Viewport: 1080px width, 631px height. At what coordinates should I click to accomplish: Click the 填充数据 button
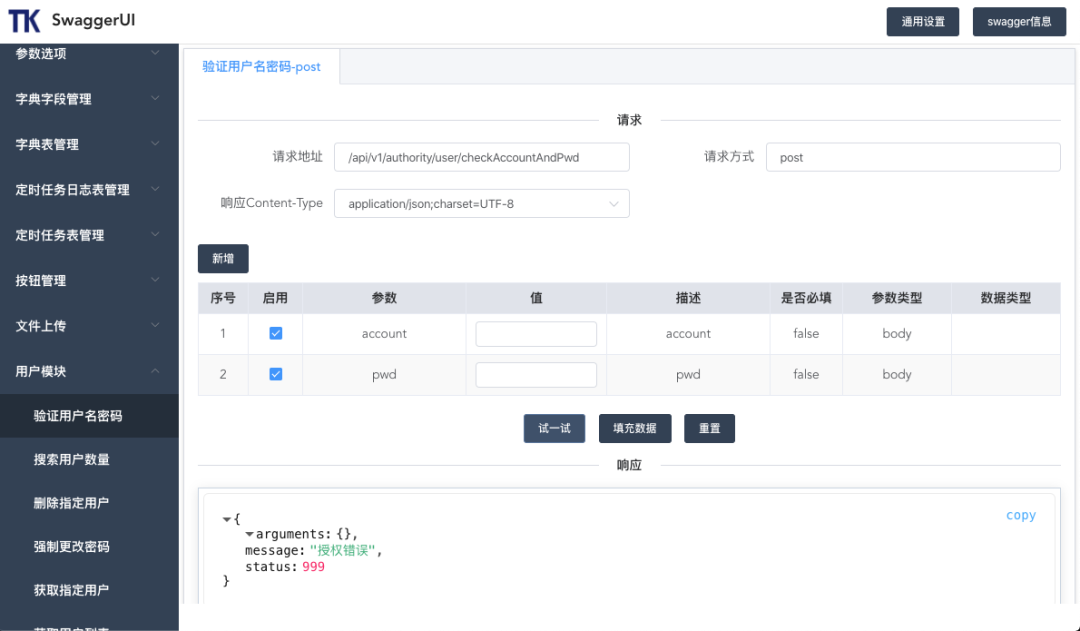pyautogui.click(x=635, y=428)
